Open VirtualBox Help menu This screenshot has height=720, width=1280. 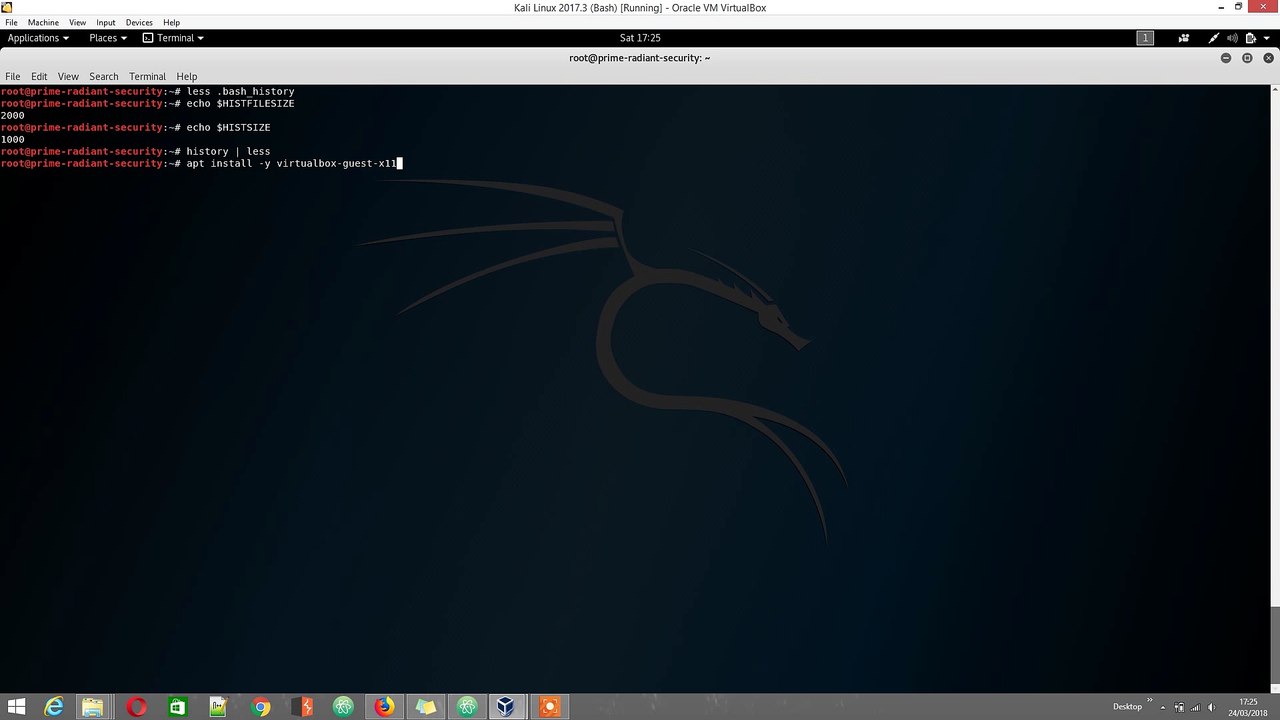pos(171,22)
